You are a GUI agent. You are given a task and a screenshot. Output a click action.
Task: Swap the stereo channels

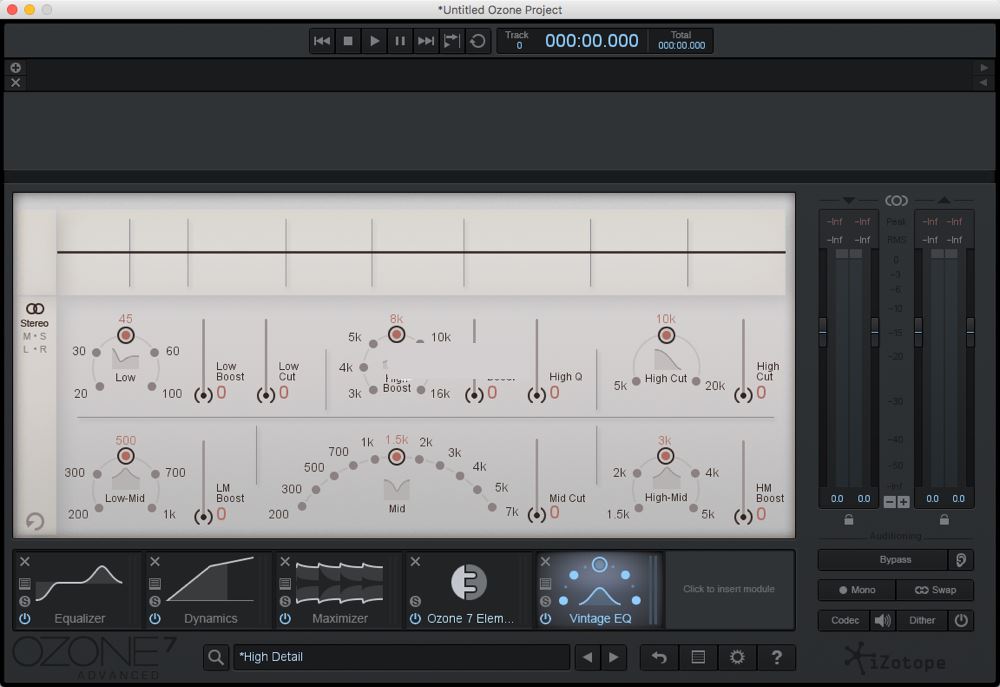click(936, 590)
